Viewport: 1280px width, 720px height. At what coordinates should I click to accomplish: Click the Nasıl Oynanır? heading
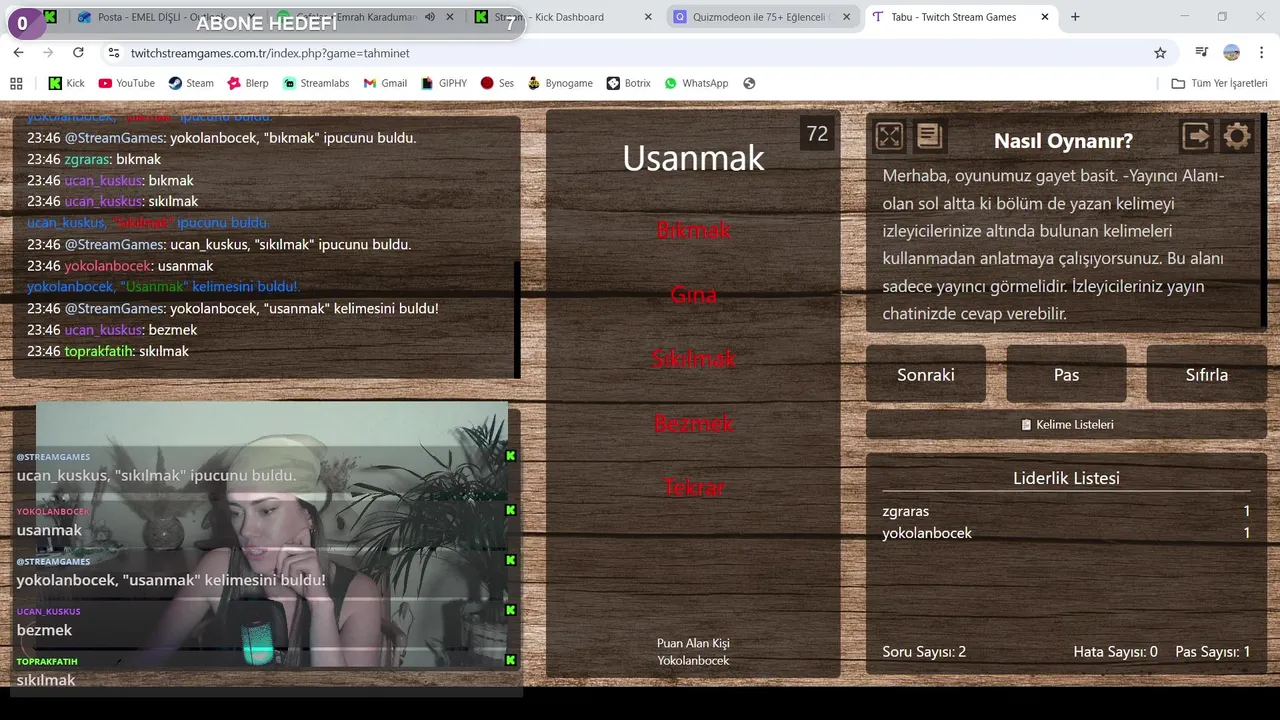tap(1063, 141)
